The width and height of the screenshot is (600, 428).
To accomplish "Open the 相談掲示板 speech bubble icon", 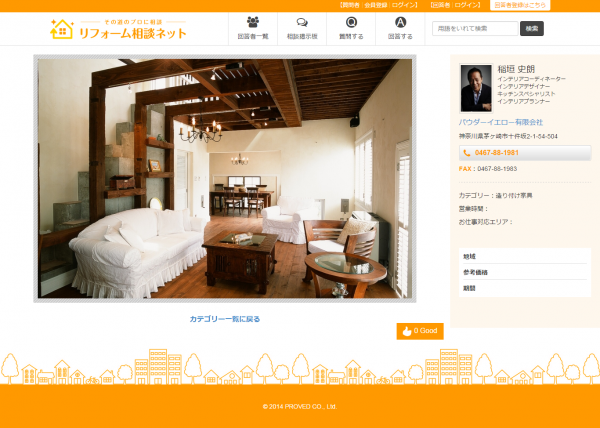I will (302, 22).
